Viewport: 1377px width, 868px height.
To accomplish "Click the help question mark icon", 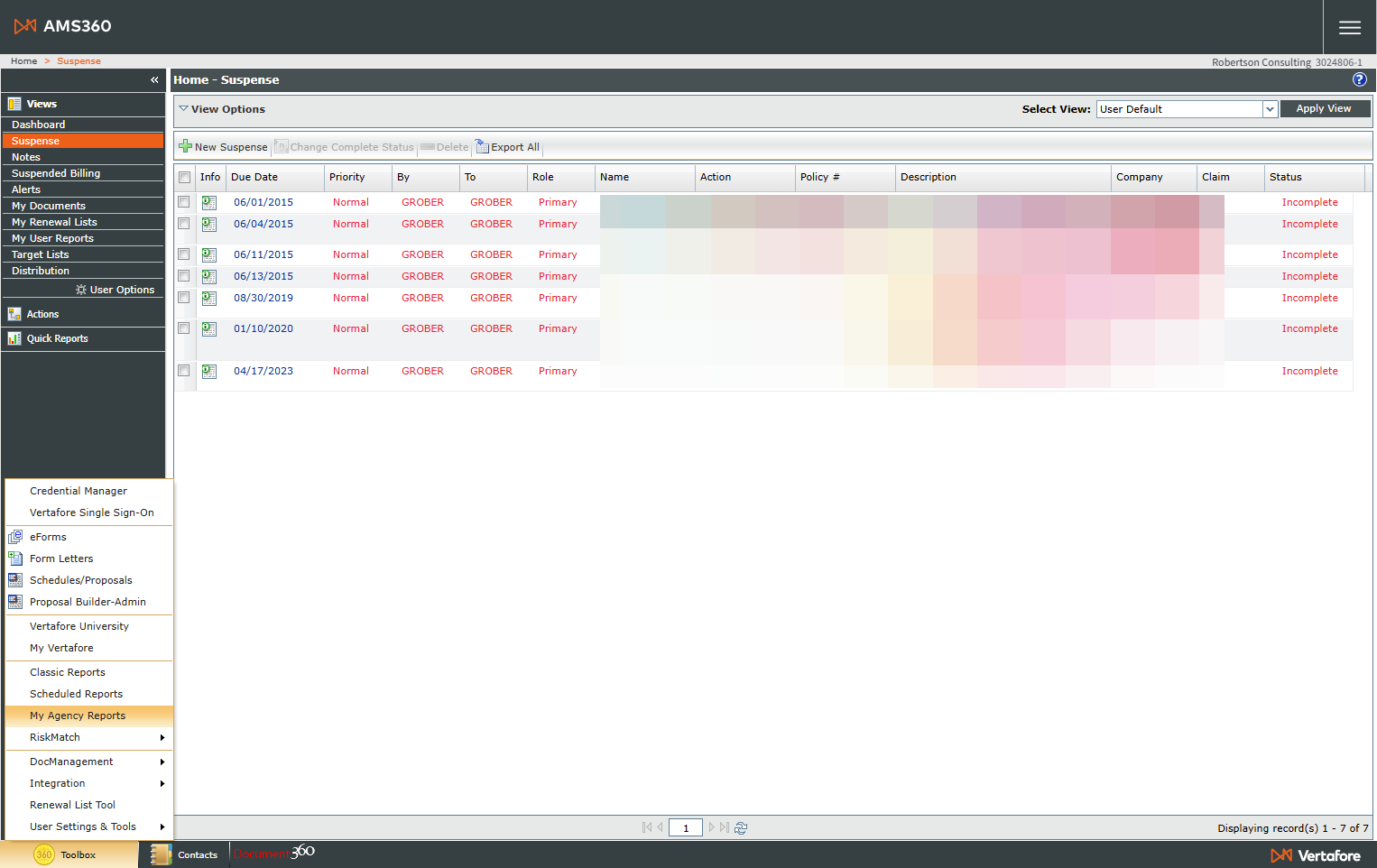I will [x=1360, y=79].
